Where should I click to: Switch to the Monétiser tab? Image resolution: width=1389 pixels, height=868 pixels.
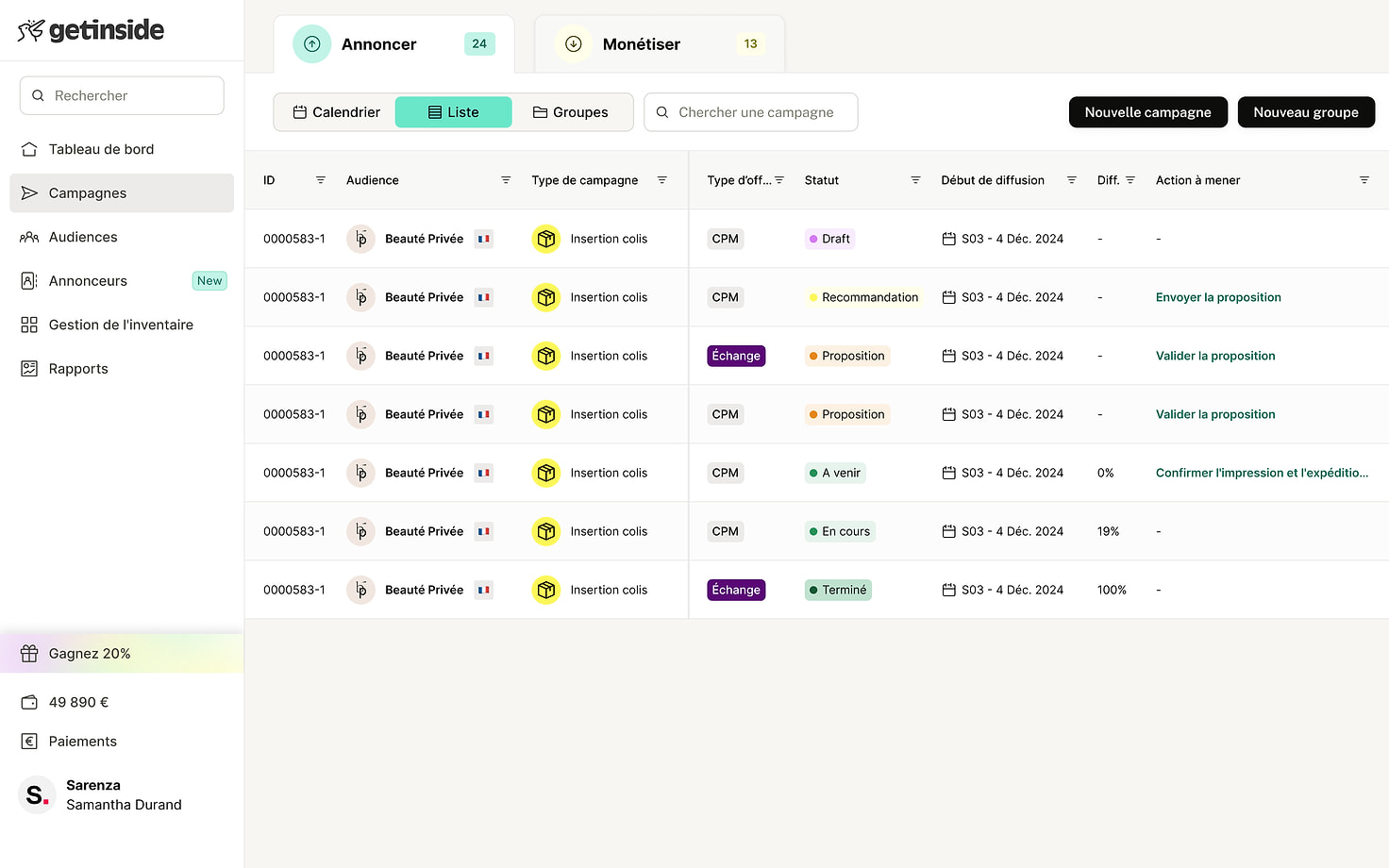660,44
